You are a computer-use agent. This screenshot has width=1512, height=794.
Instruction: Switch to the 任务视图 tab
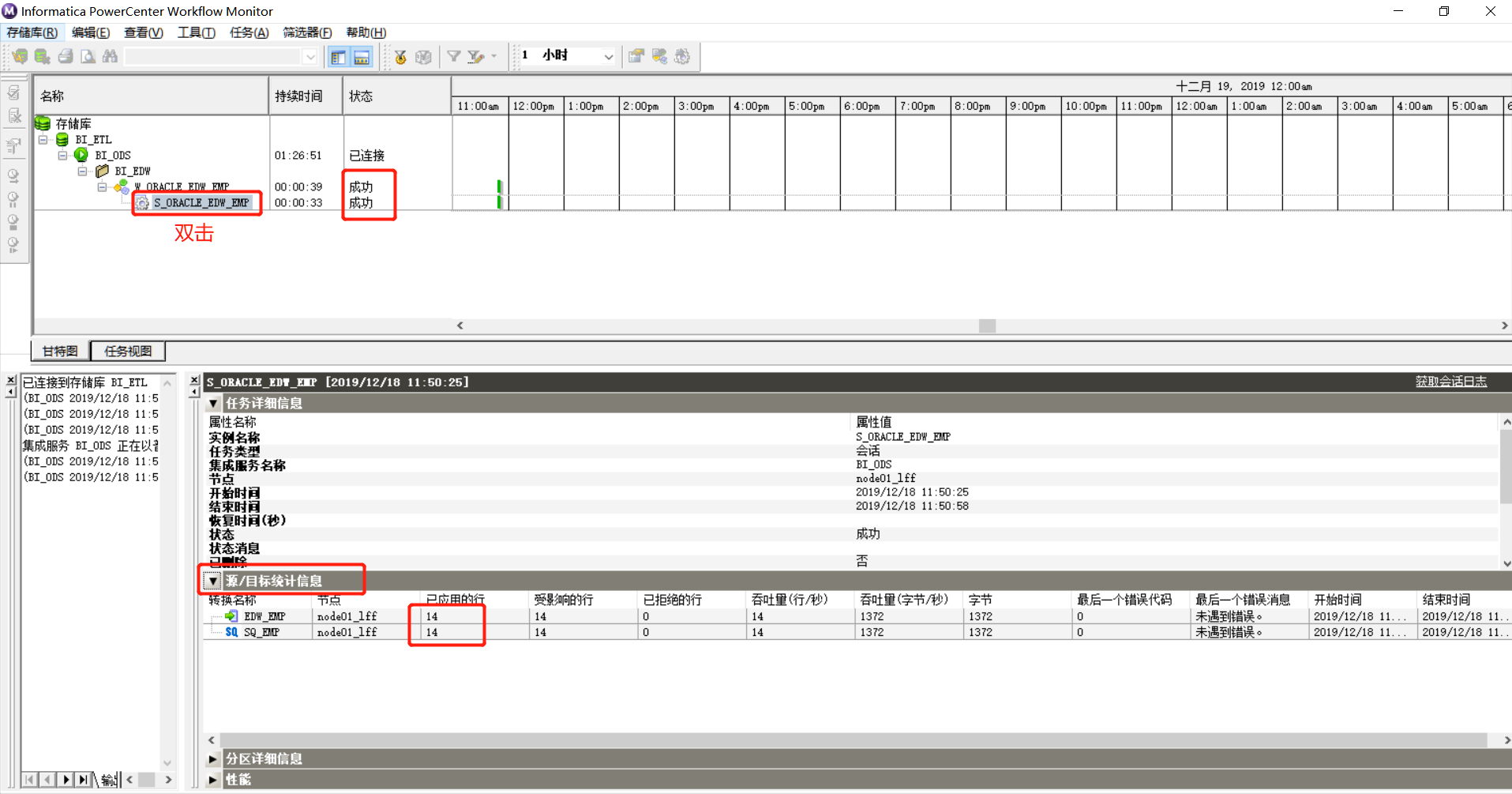(128, 351)
